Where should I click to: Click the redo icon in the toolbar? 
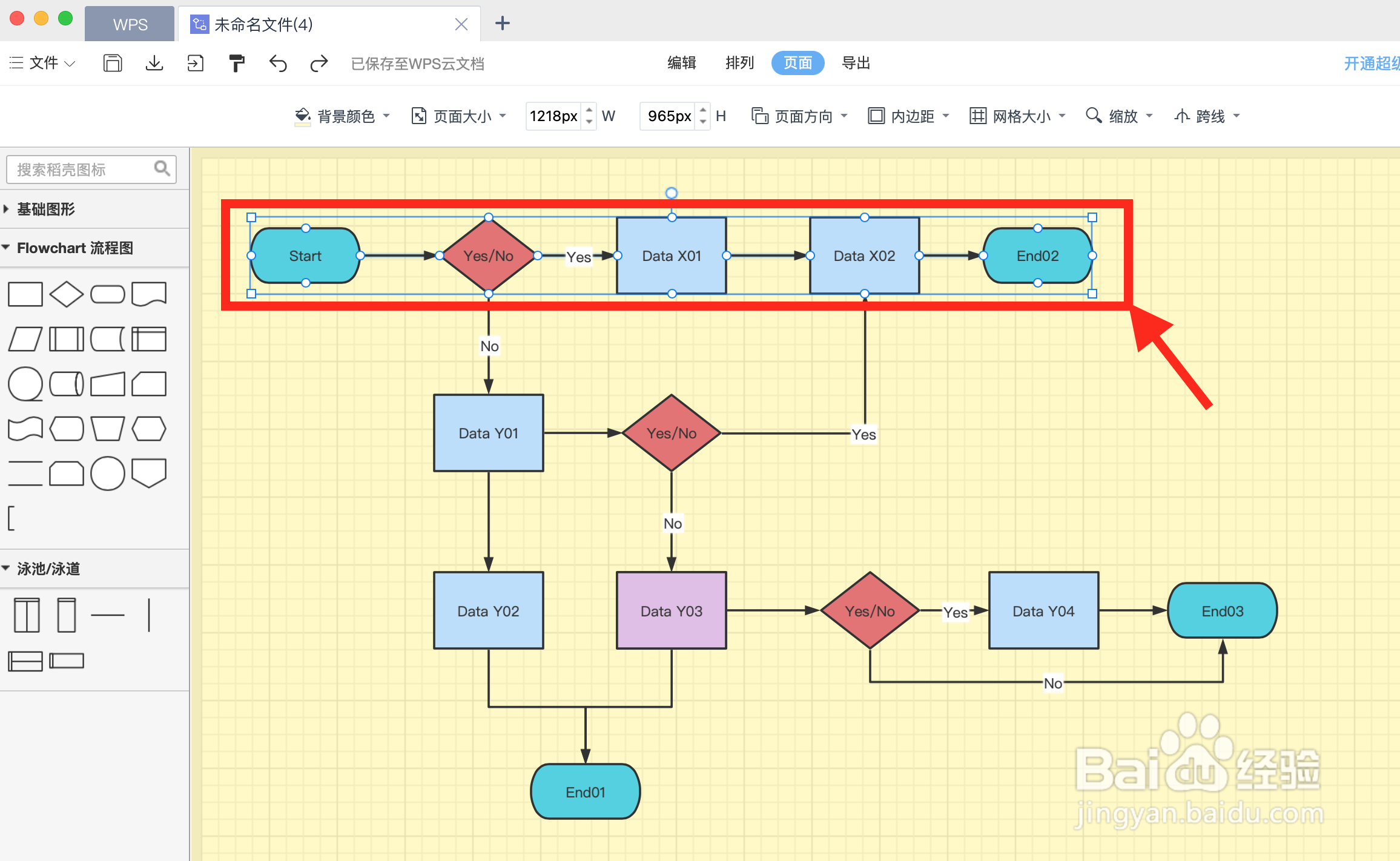[319, 63]
